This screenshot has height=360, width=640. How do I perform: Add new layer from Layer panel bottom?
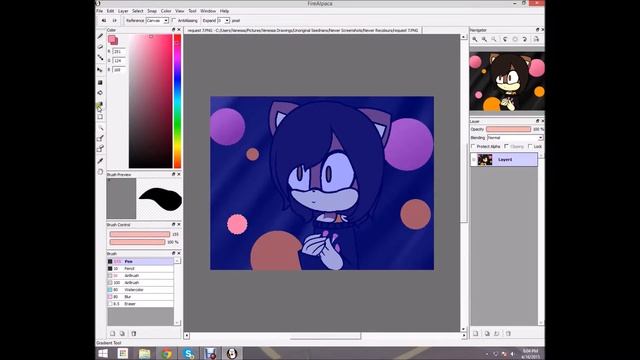pos(476,333)
